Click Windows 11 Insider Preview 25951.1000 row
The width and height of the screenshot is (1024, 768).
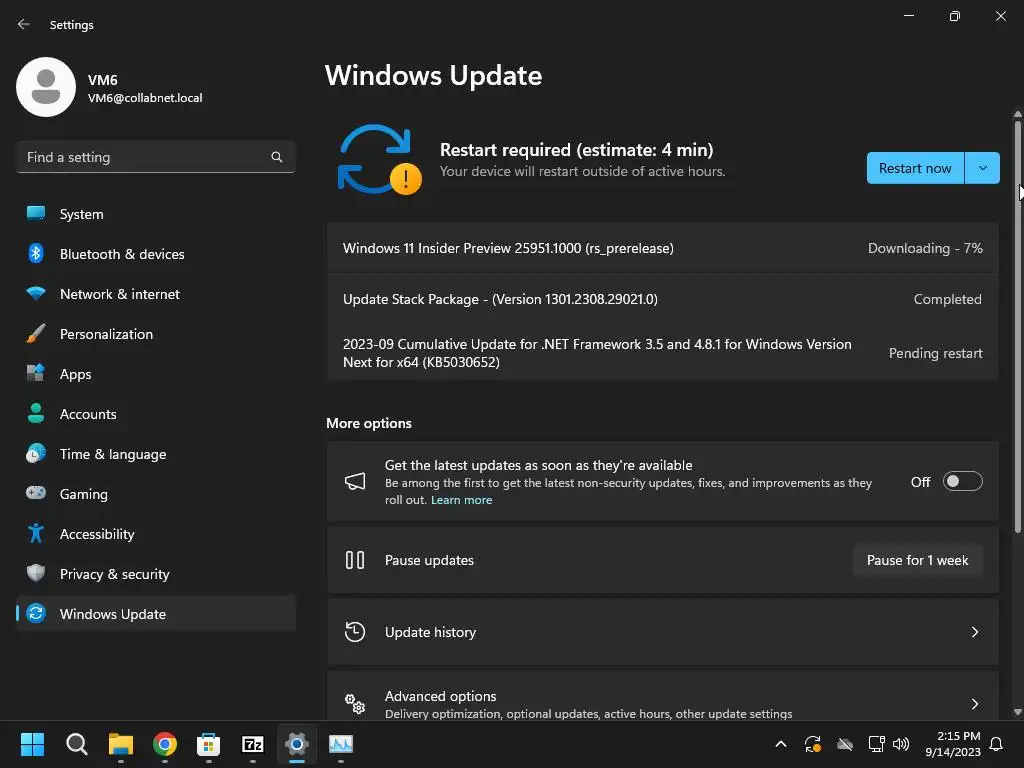click(662, 248)
